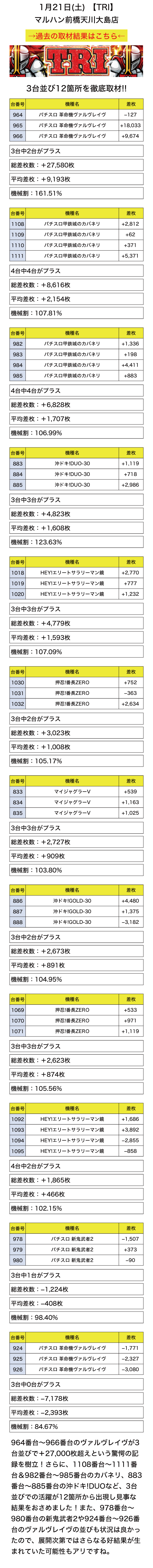Click the -363 value for machine 1031

[131, 693]
